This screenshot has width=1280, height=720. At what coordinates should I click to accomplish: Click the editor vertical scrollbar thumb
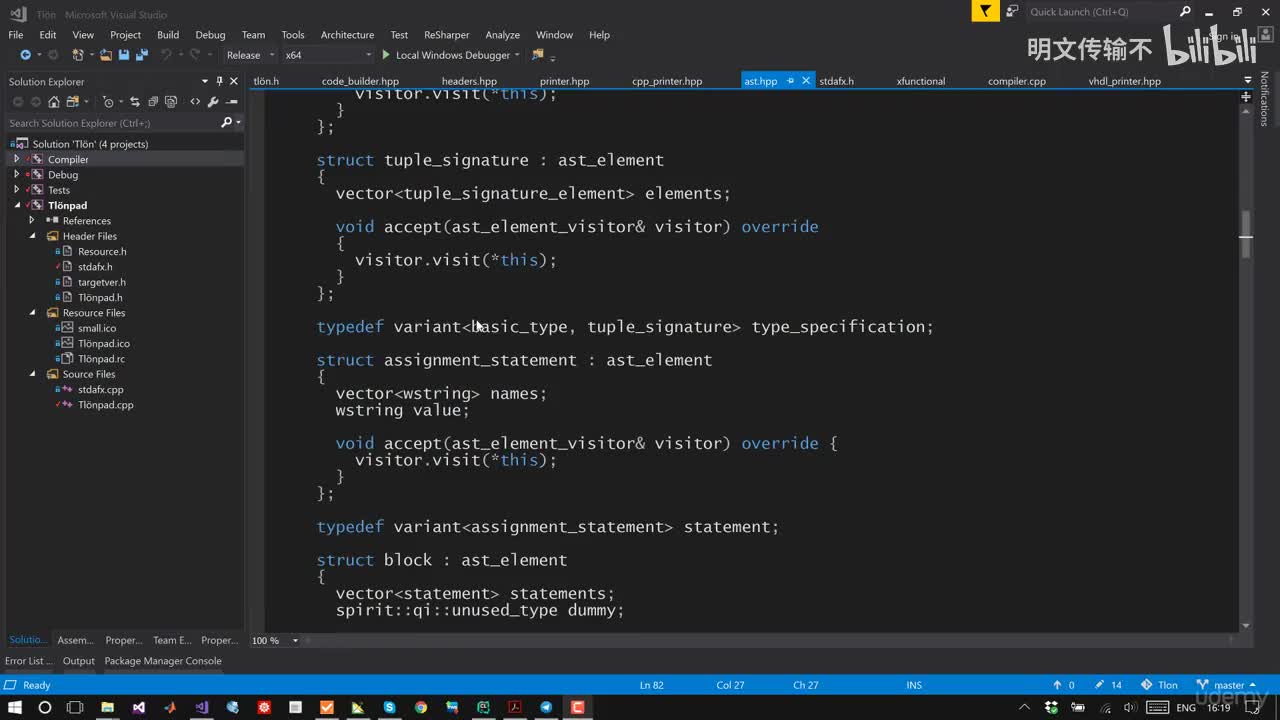[x=1246, y=236]
